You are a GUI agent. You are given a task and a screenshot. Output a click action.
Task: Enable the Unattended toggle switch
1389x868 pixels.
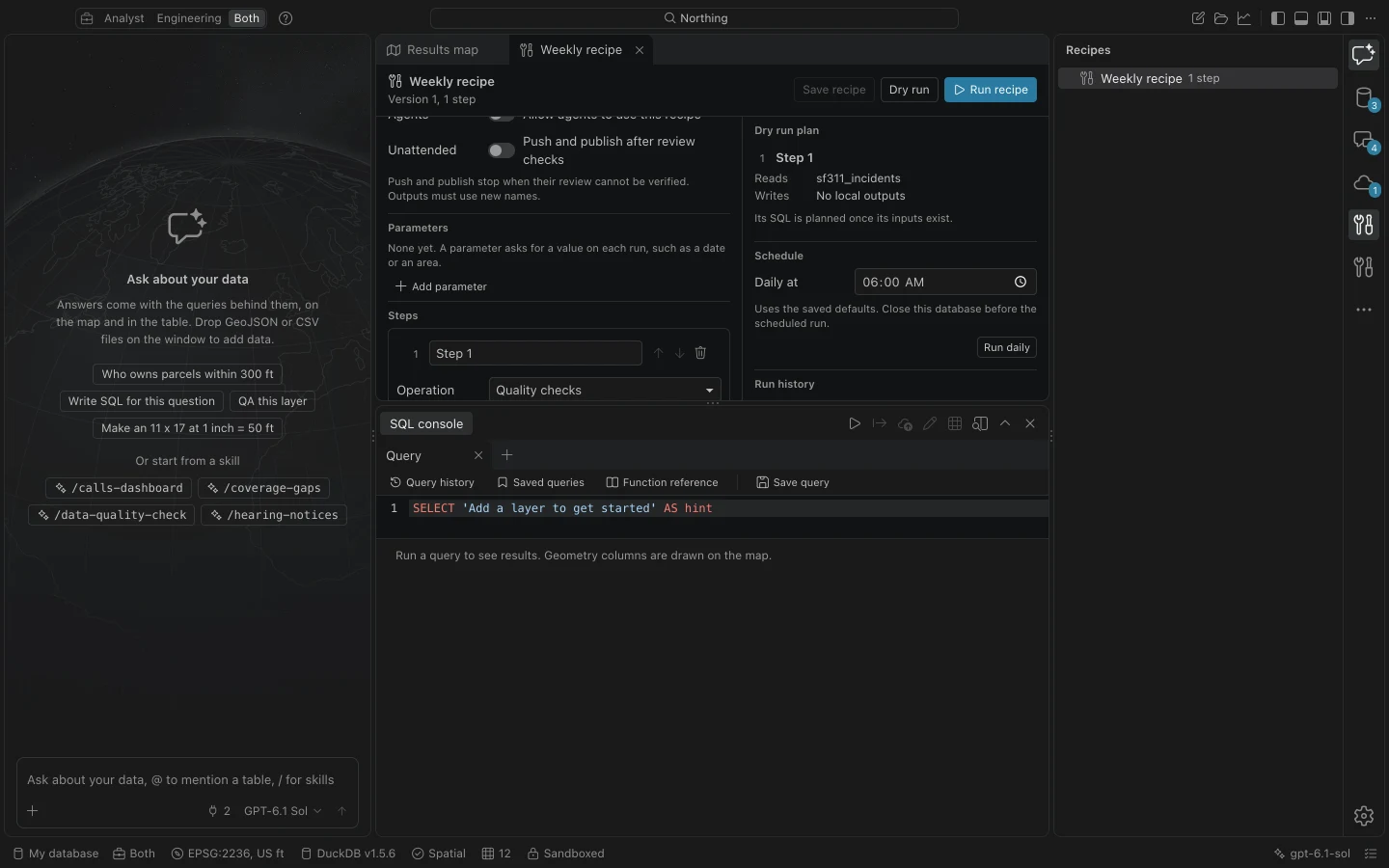click(x=502, y=150)
